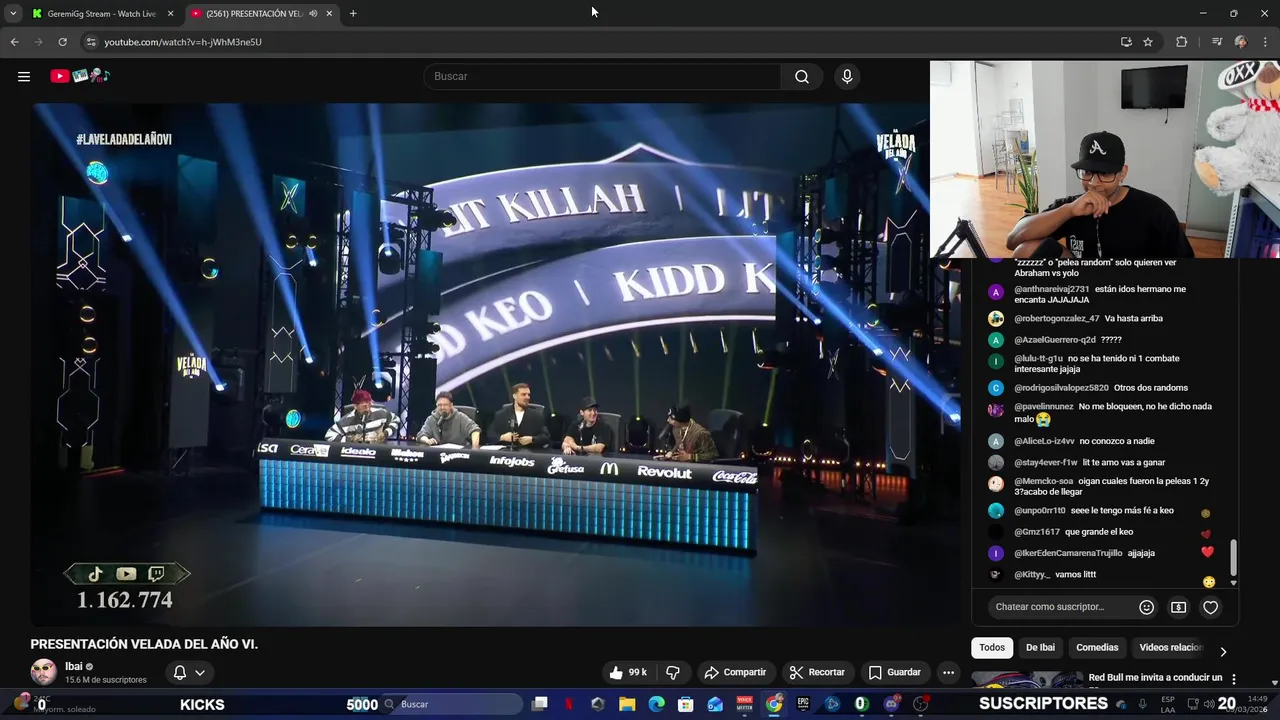The width and height of the screenshot is (1280, 720).
Task: Open the Ibai channel name link
Action: tap(74, 666)
